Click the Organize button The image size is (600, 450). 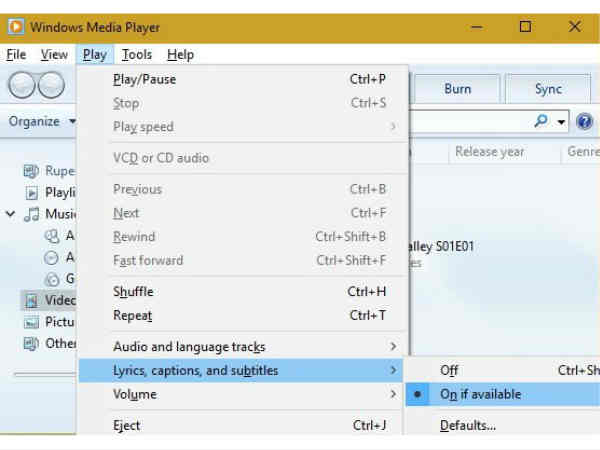(42, 121)
